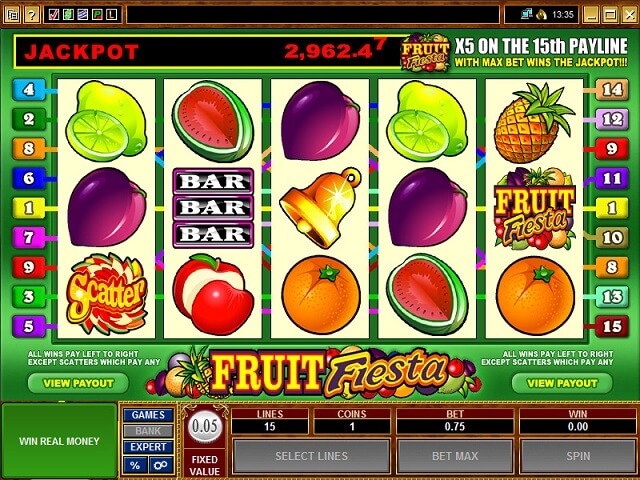
Task: Click the Win Real Money panel
Action: [x=59, y=441]
